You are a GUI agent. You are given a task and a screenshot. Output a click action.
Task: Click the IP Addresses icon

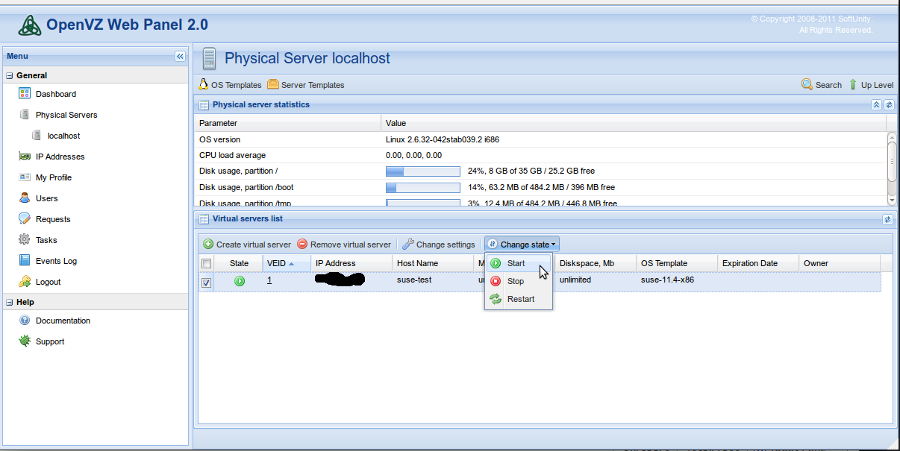point(24,156)
